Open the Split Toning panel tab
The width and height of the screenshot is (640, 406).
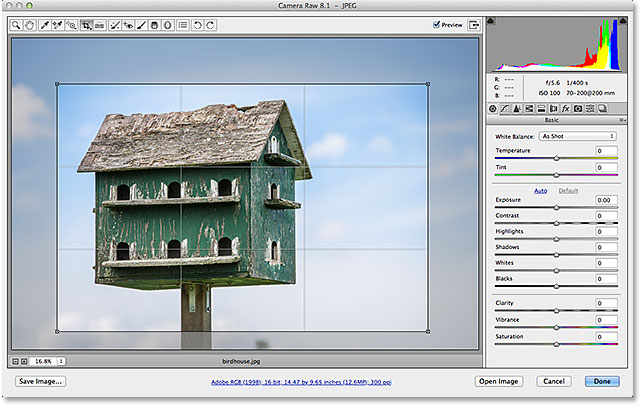541,109
